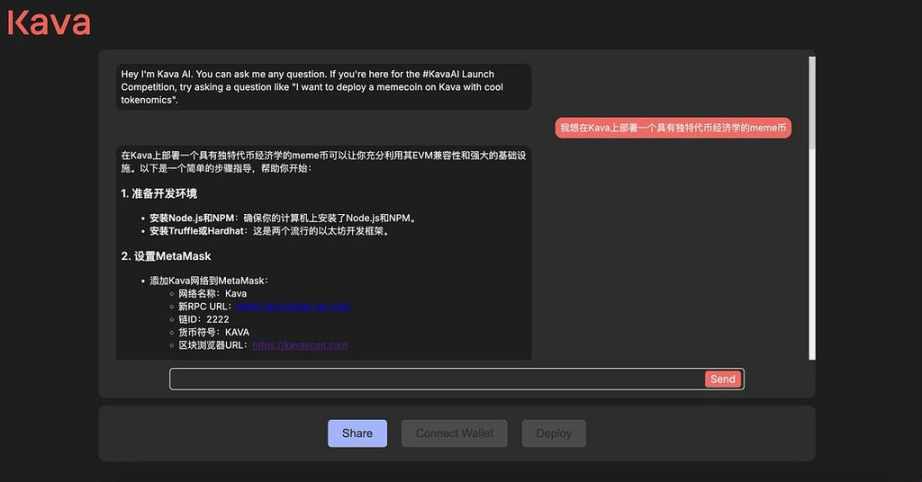Click the intro paragraph starting '在Kava上部署'

tap(323, 162)
